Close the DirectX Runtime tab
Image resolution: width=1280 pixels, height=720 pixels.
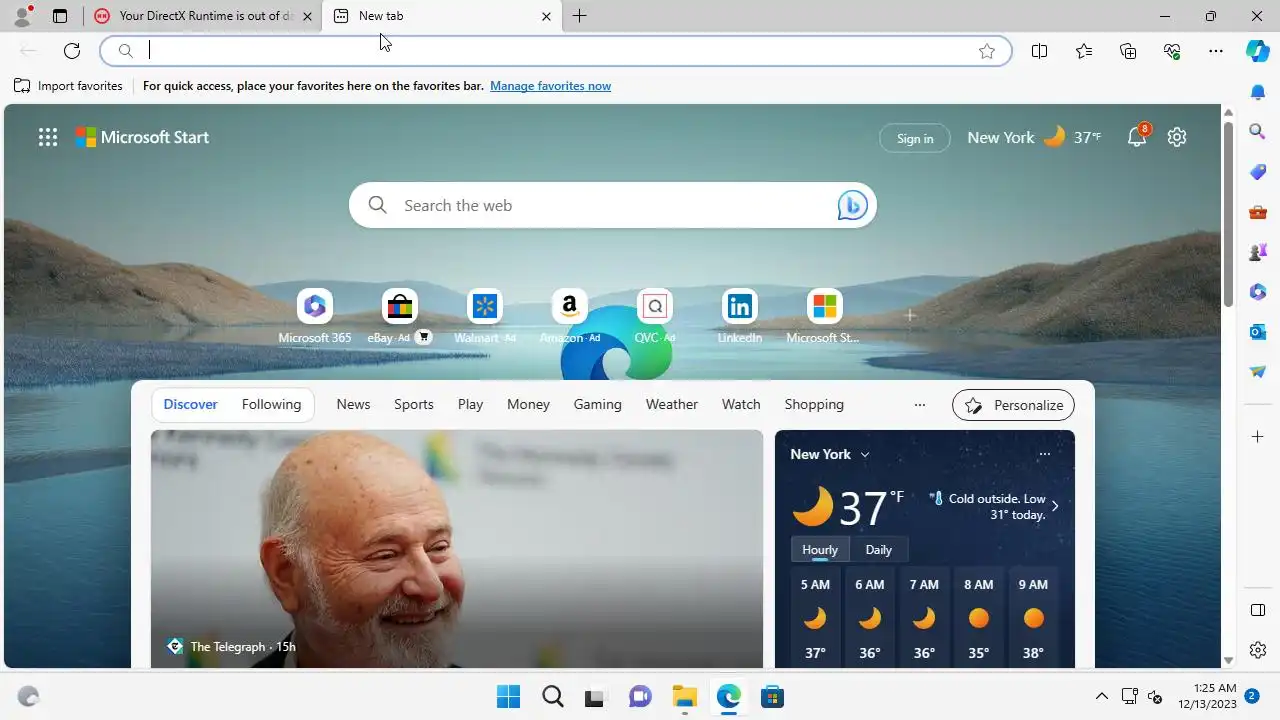[307, 16]
